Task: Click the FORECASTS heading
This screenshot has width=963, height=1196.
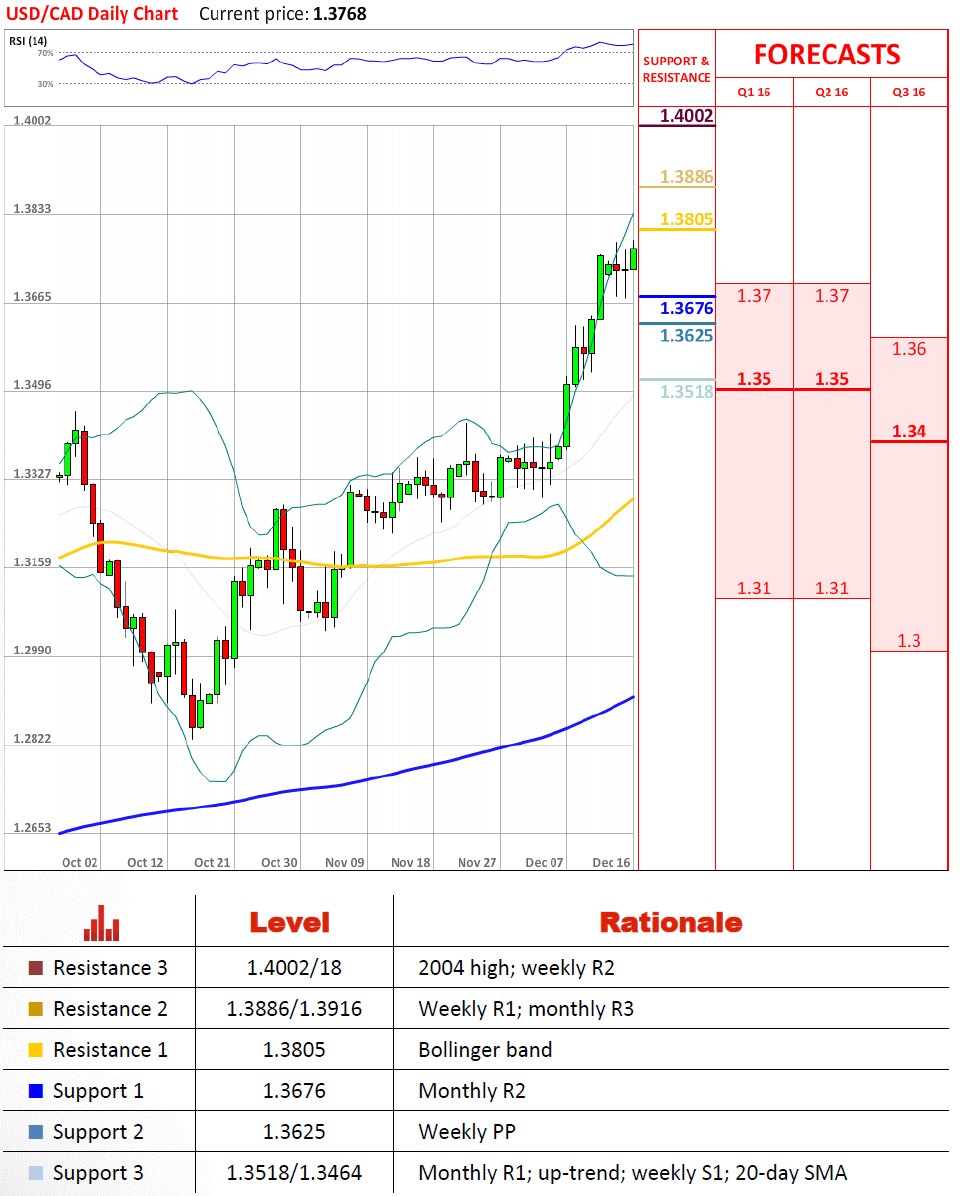Action: [x=827, y=55]
